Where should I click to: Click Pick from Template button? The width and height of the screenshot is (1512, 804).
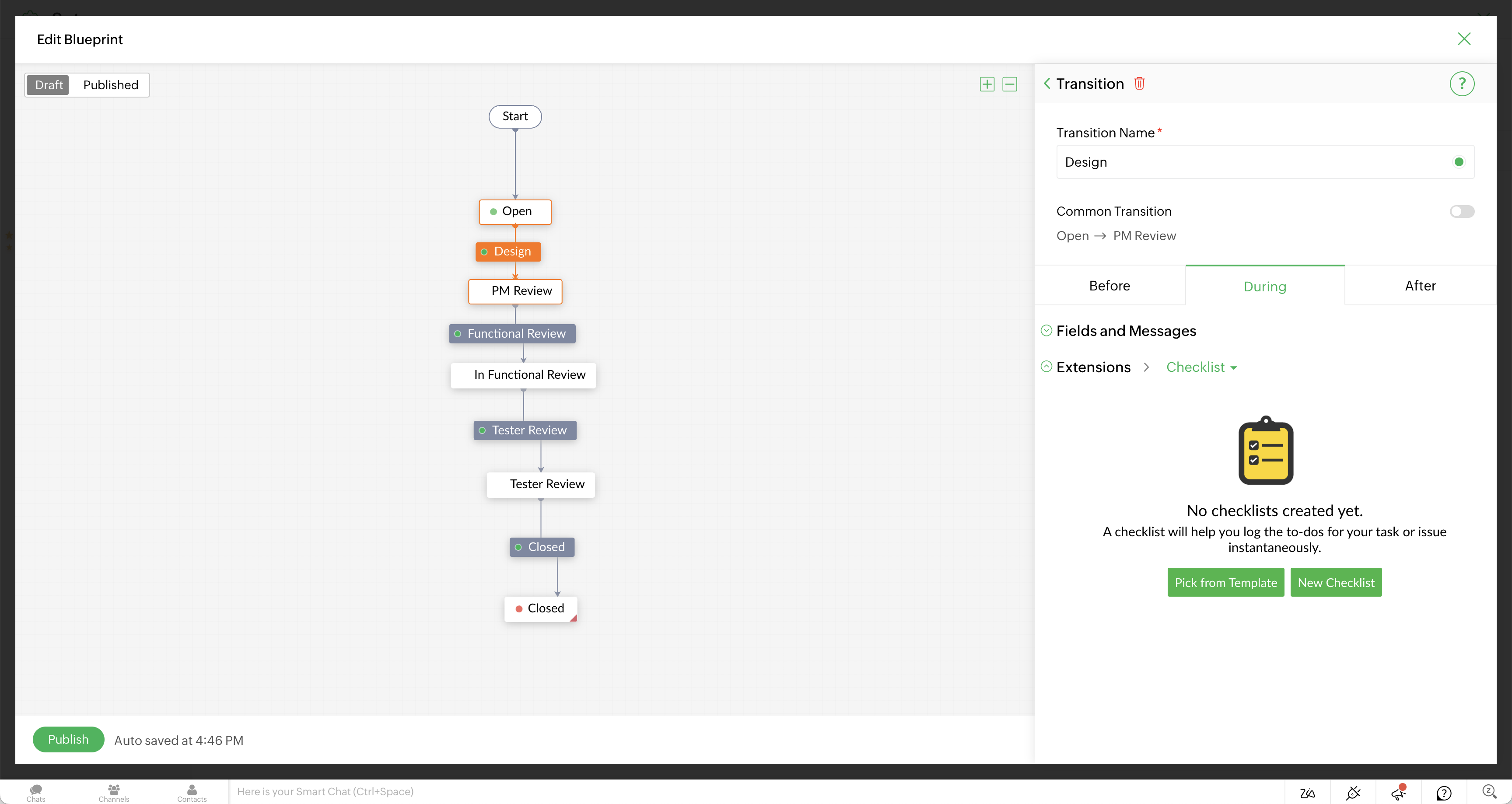tap(1225, 582)
